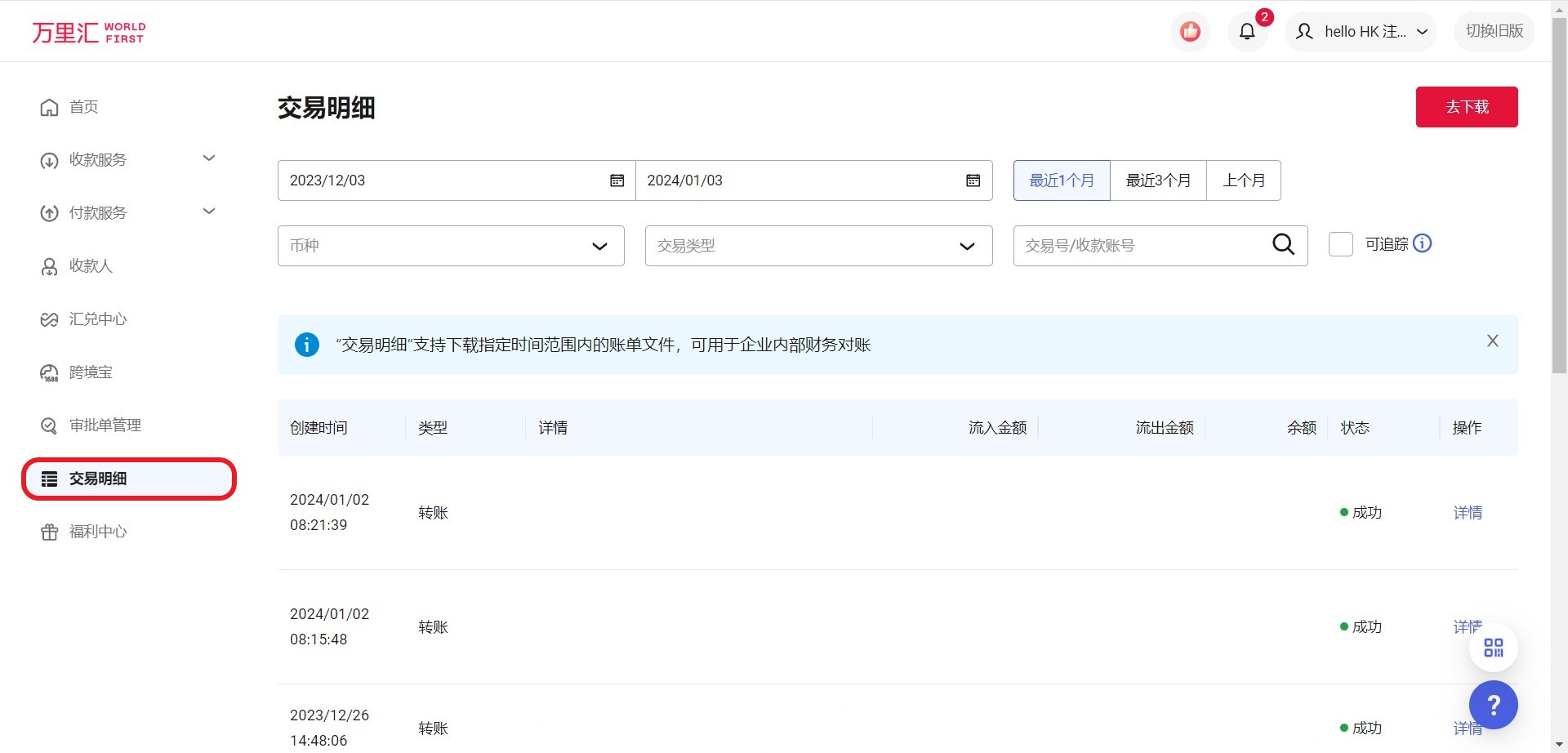Image resolution: width=1568 pixels, height=753 pixels.
Task: Open the 跨境宝 sidebar icon
Action: pyautogui.click(x=49, y=372)
